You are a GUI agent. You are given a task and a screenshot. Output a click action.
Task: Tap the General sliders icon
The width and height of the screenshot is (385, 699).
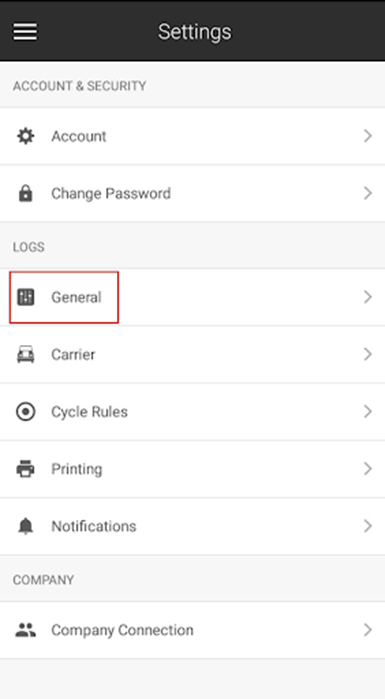pyautogui.click(x=25, y=297)
